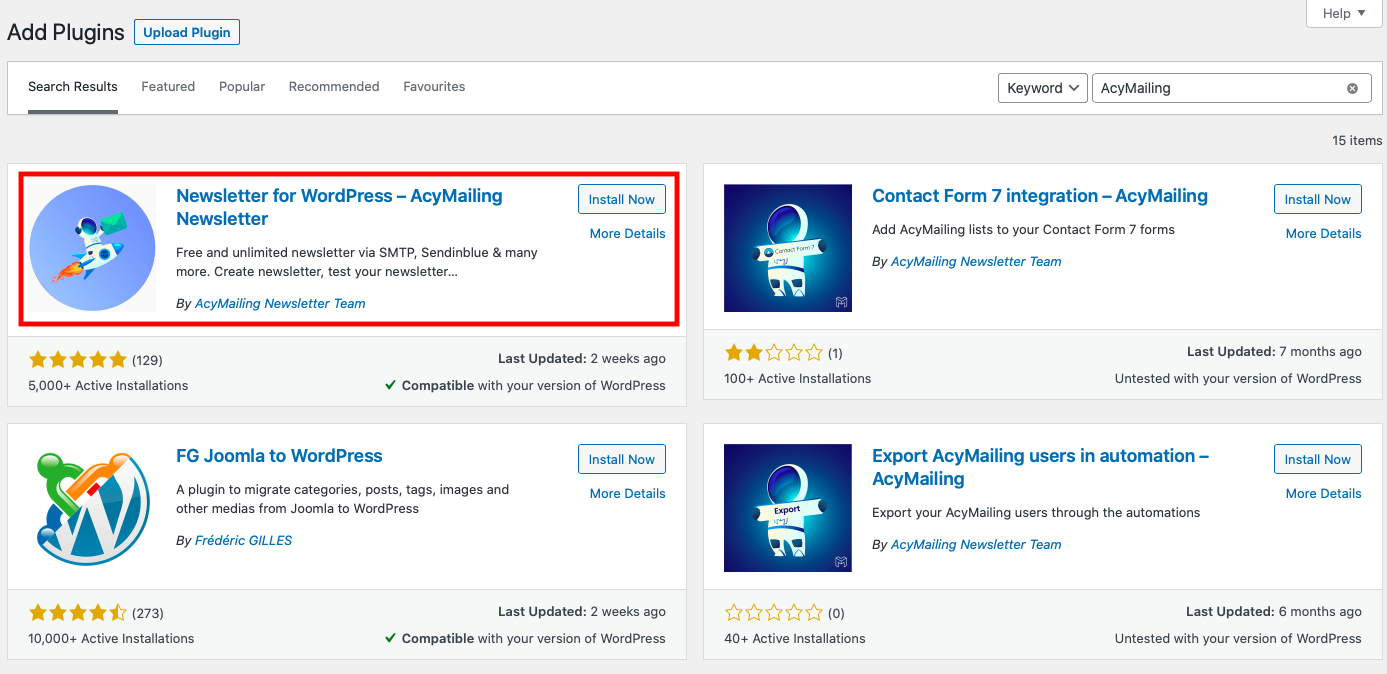Click 'Last Updated: 6 months ago' text
Viewport: 1387px width, 674px height.
click(x=1274, y=612)
